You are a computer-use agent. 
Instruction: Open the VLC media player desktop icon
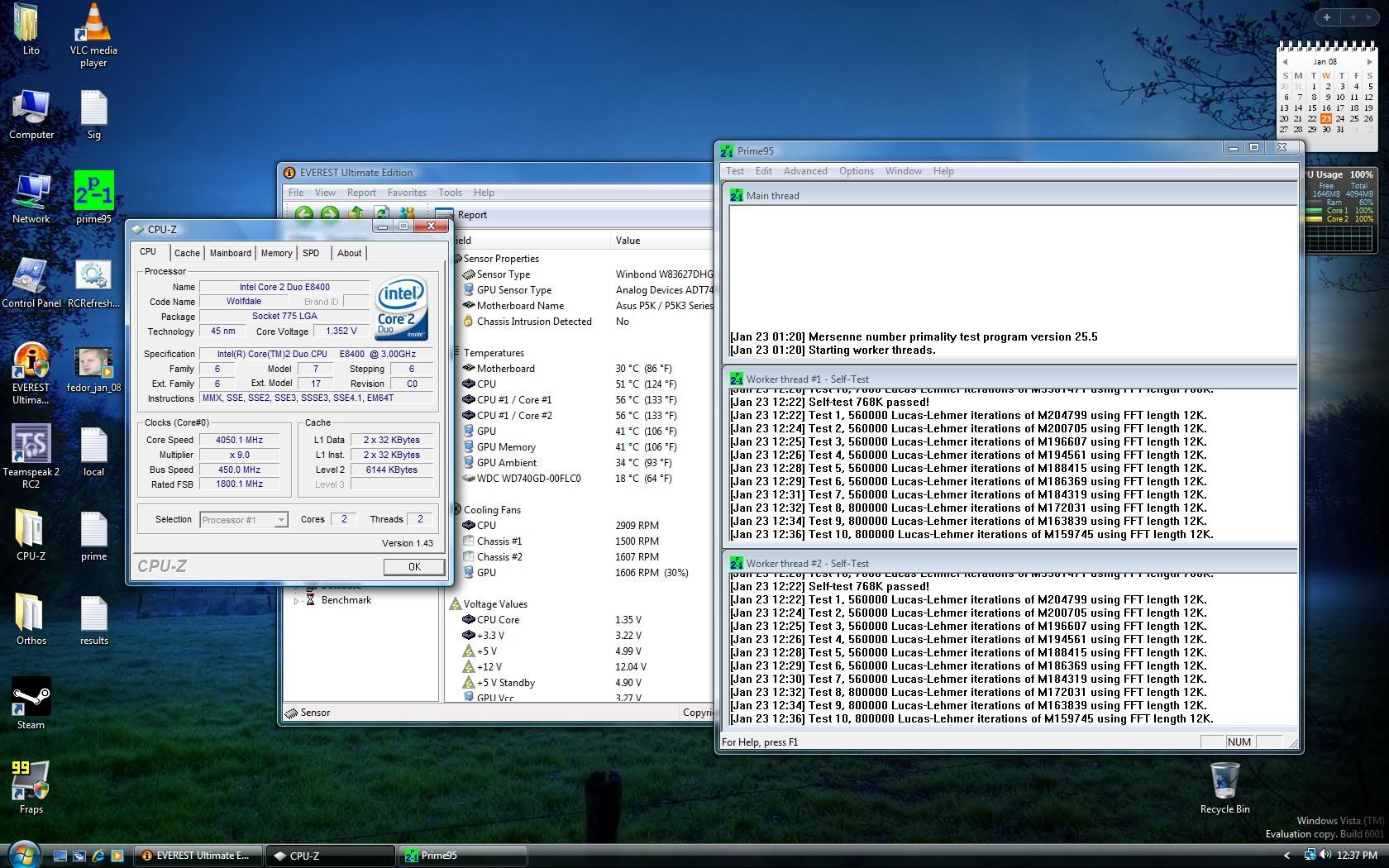click(x=93, y=36)
